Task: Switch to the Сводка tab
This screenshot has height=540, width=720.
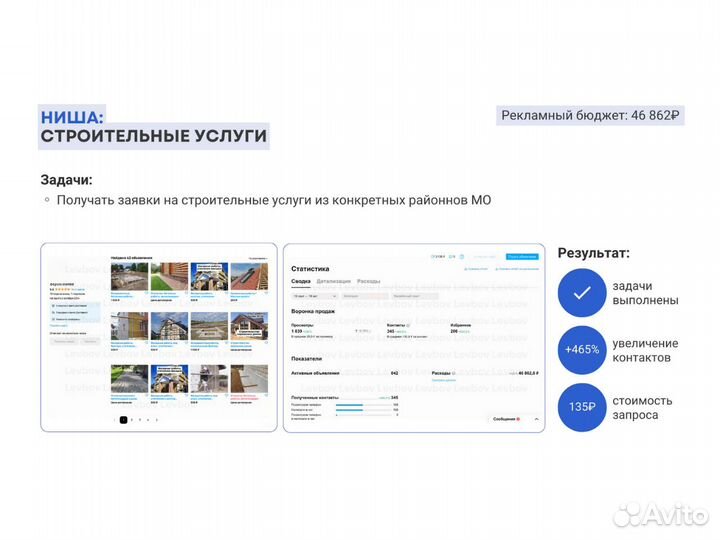Action: [301, 281]
